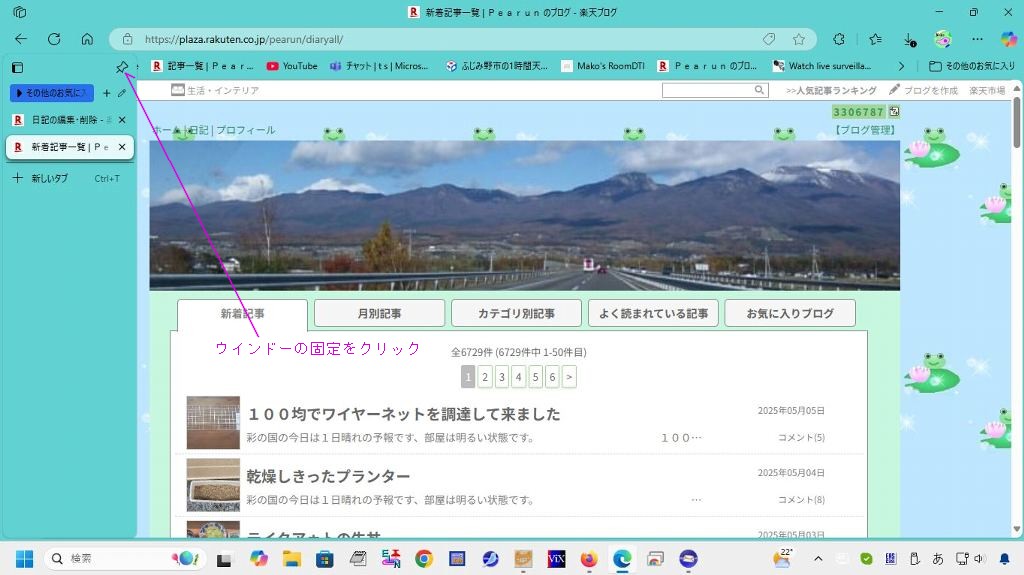Open the カテゴリ別記事 tab
Screen dimensions: 1024x575
(x=516, y=313)
